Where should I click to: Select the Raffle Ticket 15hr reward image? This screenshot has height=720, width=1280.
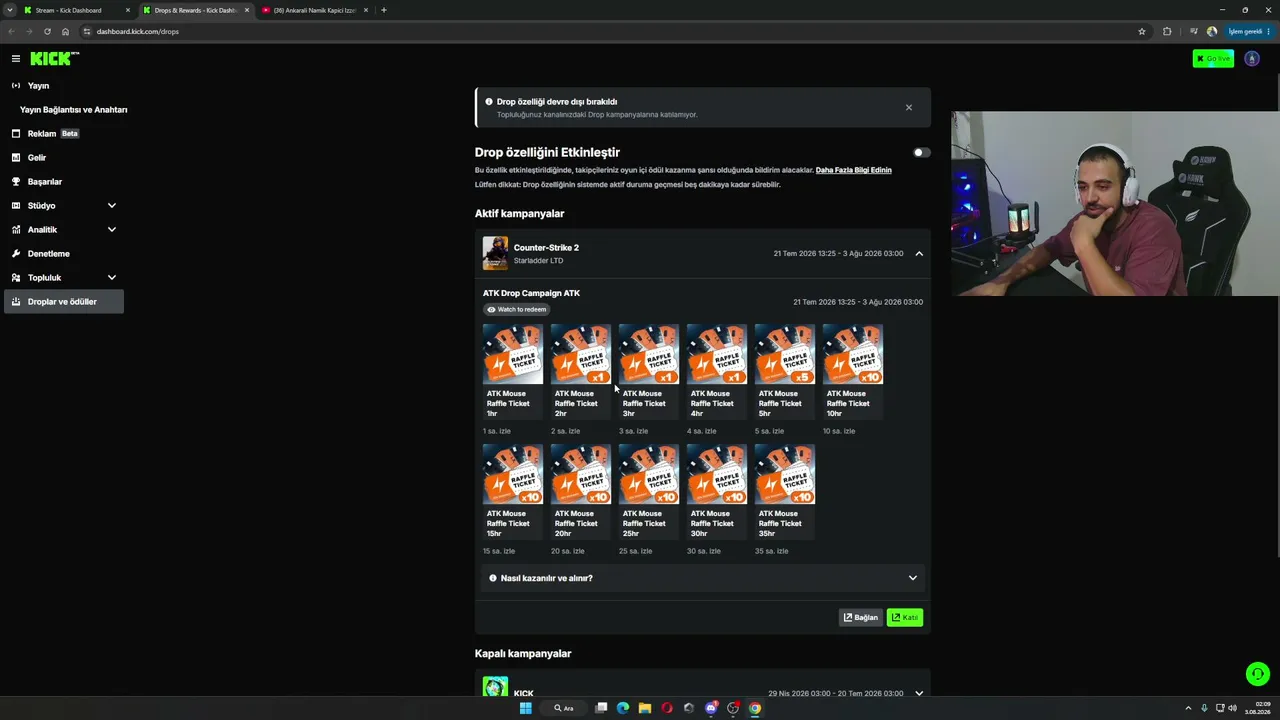(x=513, y=474)
